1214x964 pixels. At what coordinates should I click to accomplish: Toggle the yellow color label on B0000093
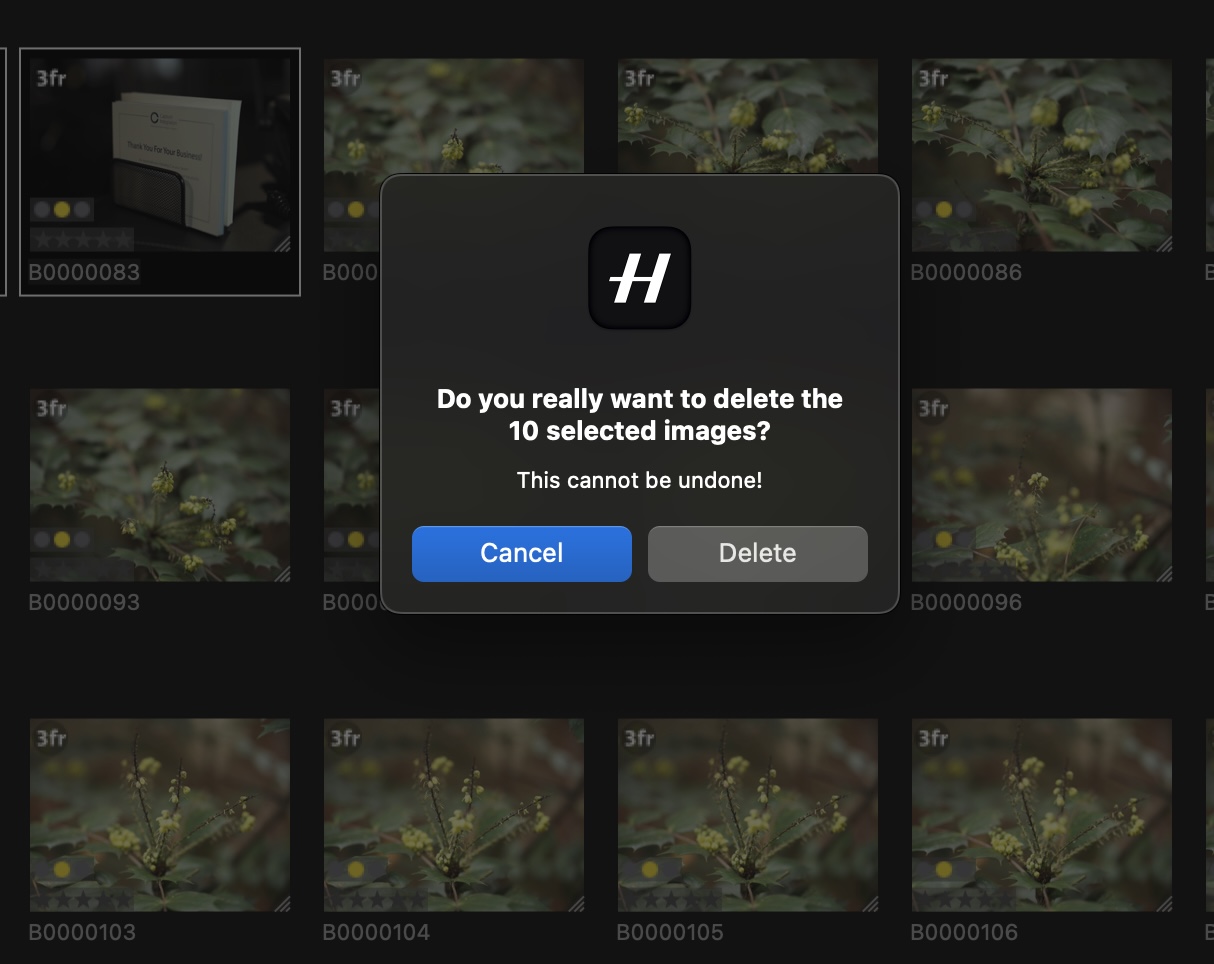pos(62,540)
